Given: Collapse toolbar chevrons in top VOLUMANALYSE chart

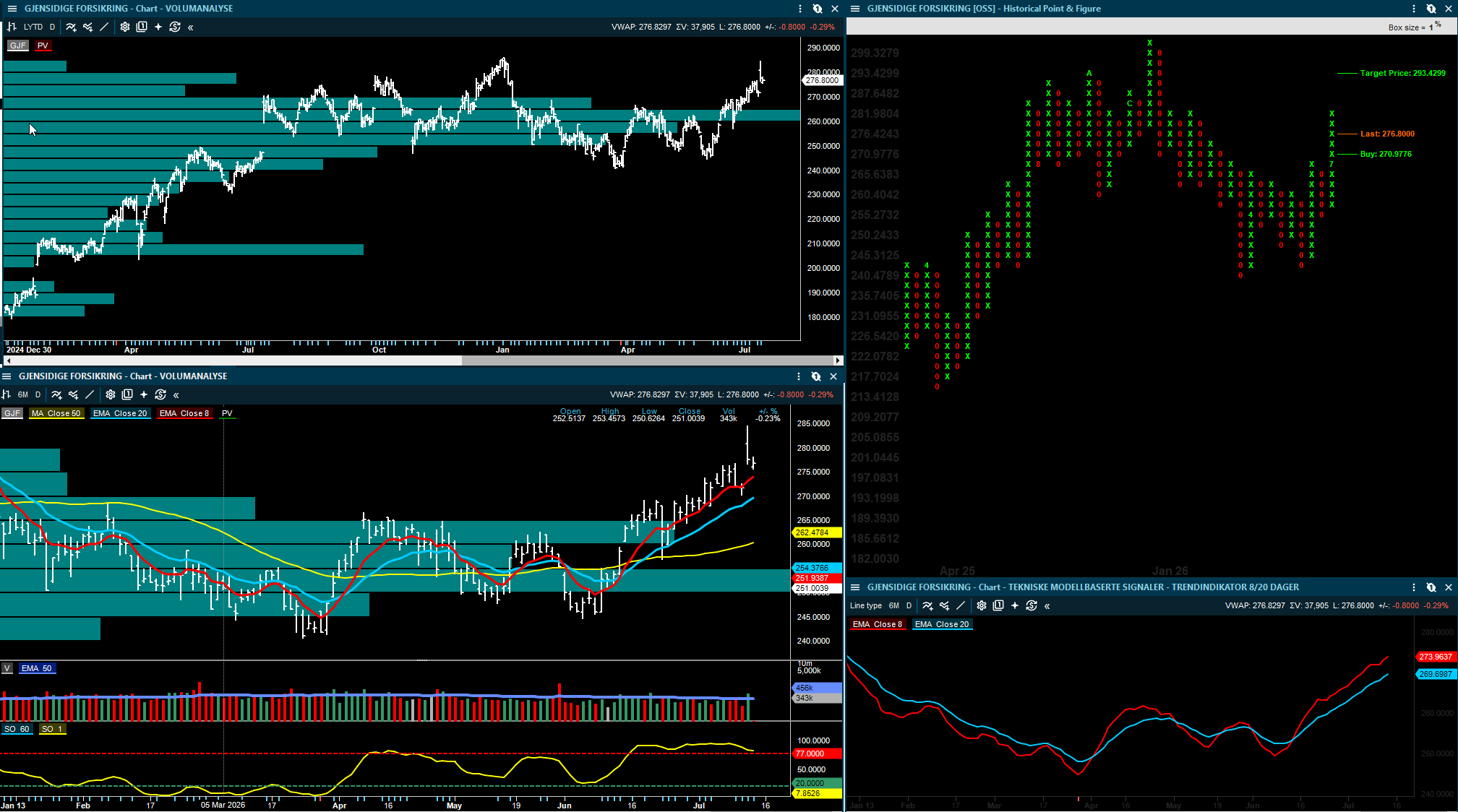Looking at the screenshot, I should point(191,27).
